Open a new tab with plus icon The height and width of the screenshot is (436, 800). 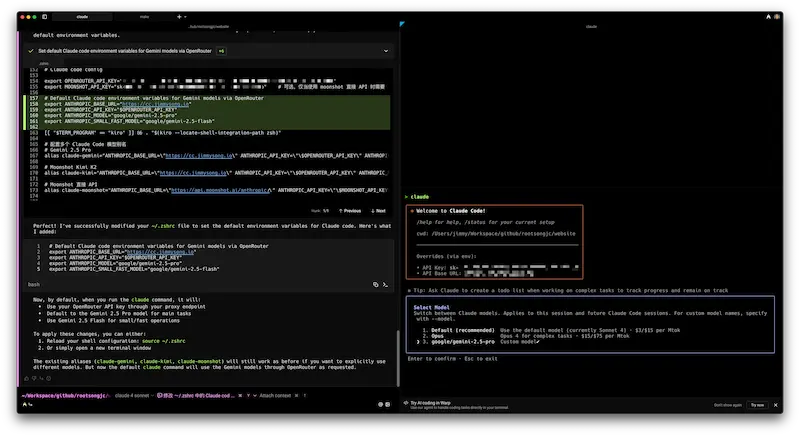point(179,17)
